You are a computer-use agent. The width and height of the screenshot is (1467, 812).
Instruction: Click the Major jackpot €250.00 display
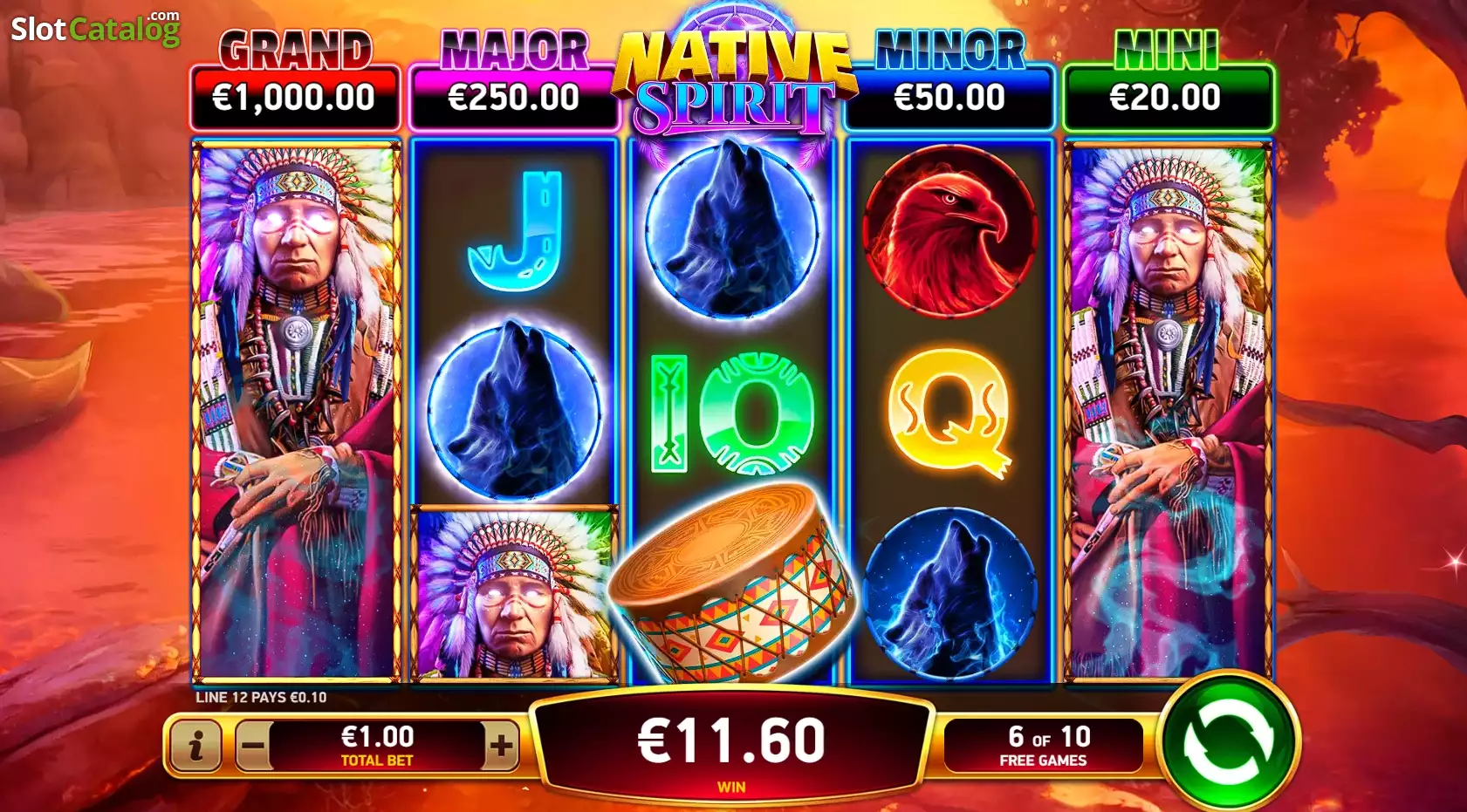tap(513, 97)
